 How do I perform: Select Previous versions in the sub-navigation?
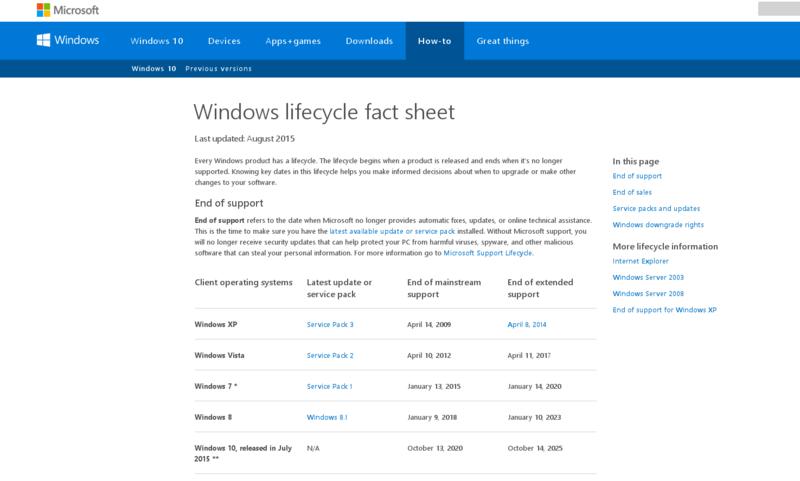click(218, 68)
